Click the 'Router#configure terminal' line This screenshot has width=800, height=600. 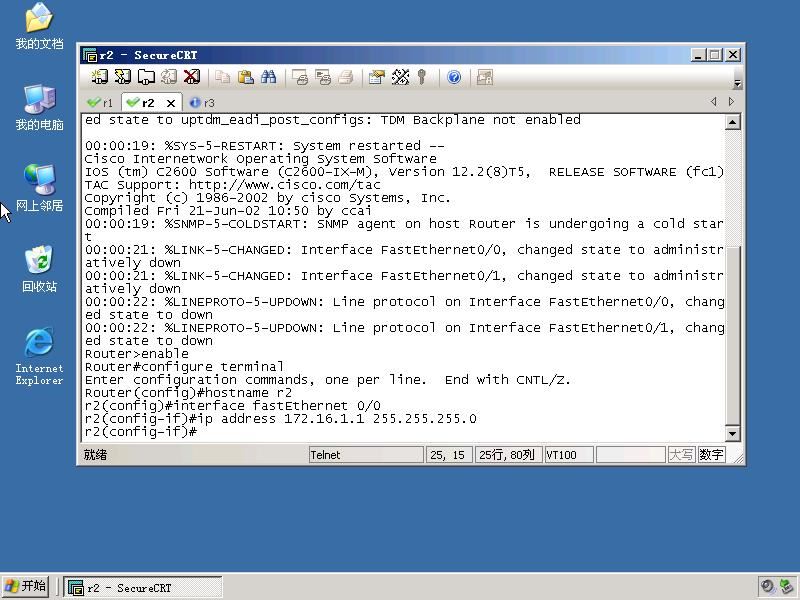coord(184,367)
